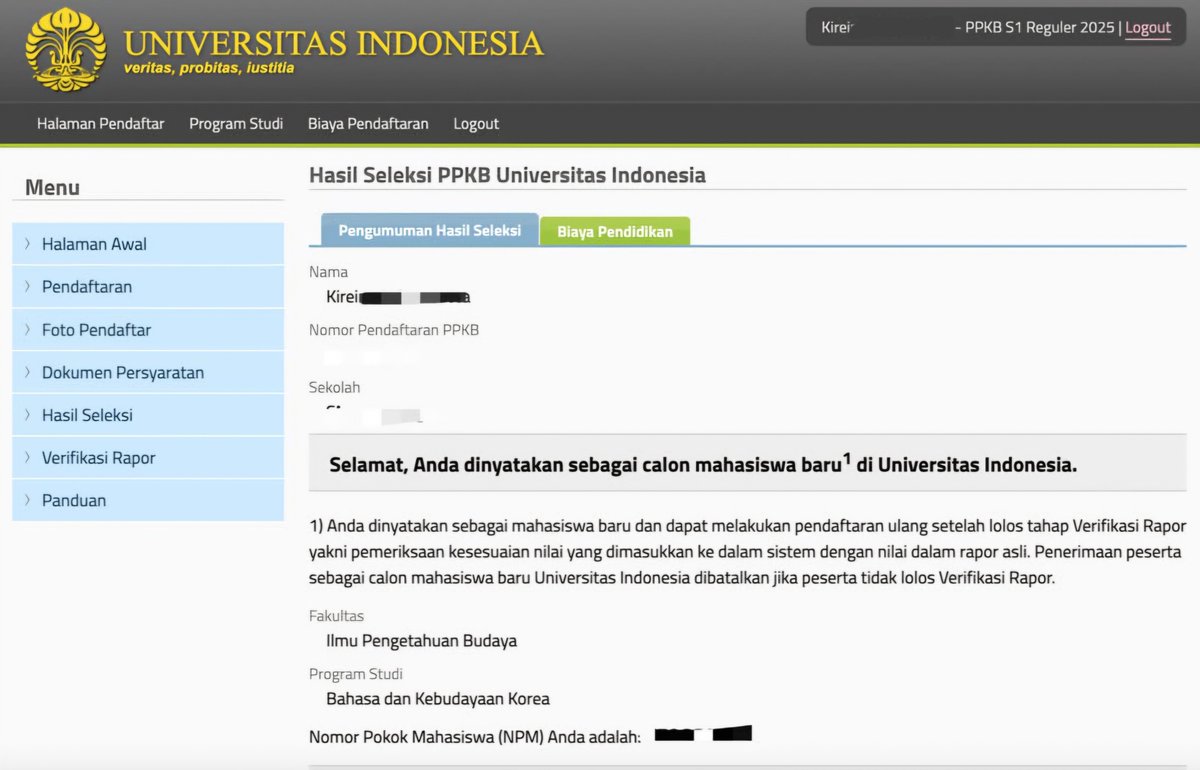Viewport: 1200px width, 770px height.
Task: Open Program Studi in top navigation
Action: tap(236, 124)
